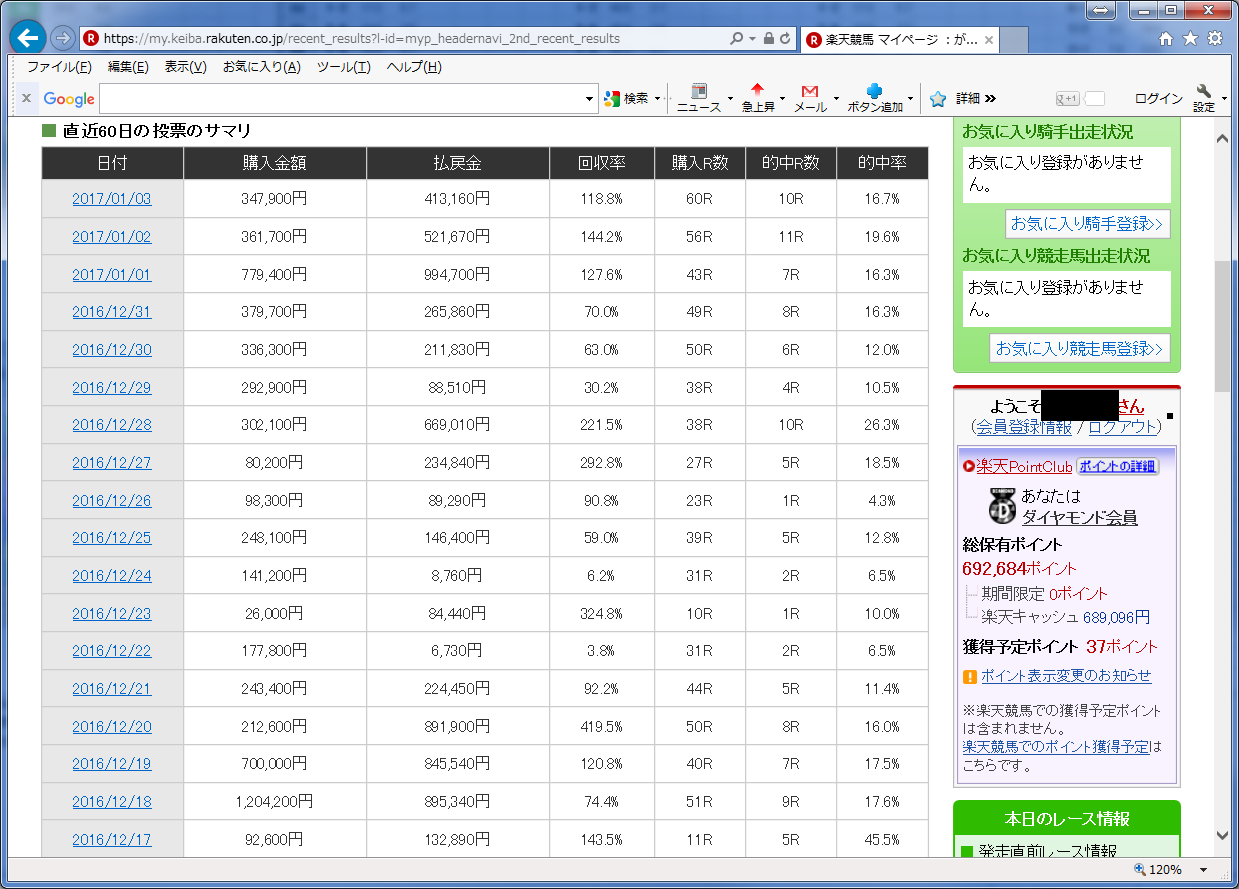
Task: Click the Google 検索 button
Action: [627, 98]
